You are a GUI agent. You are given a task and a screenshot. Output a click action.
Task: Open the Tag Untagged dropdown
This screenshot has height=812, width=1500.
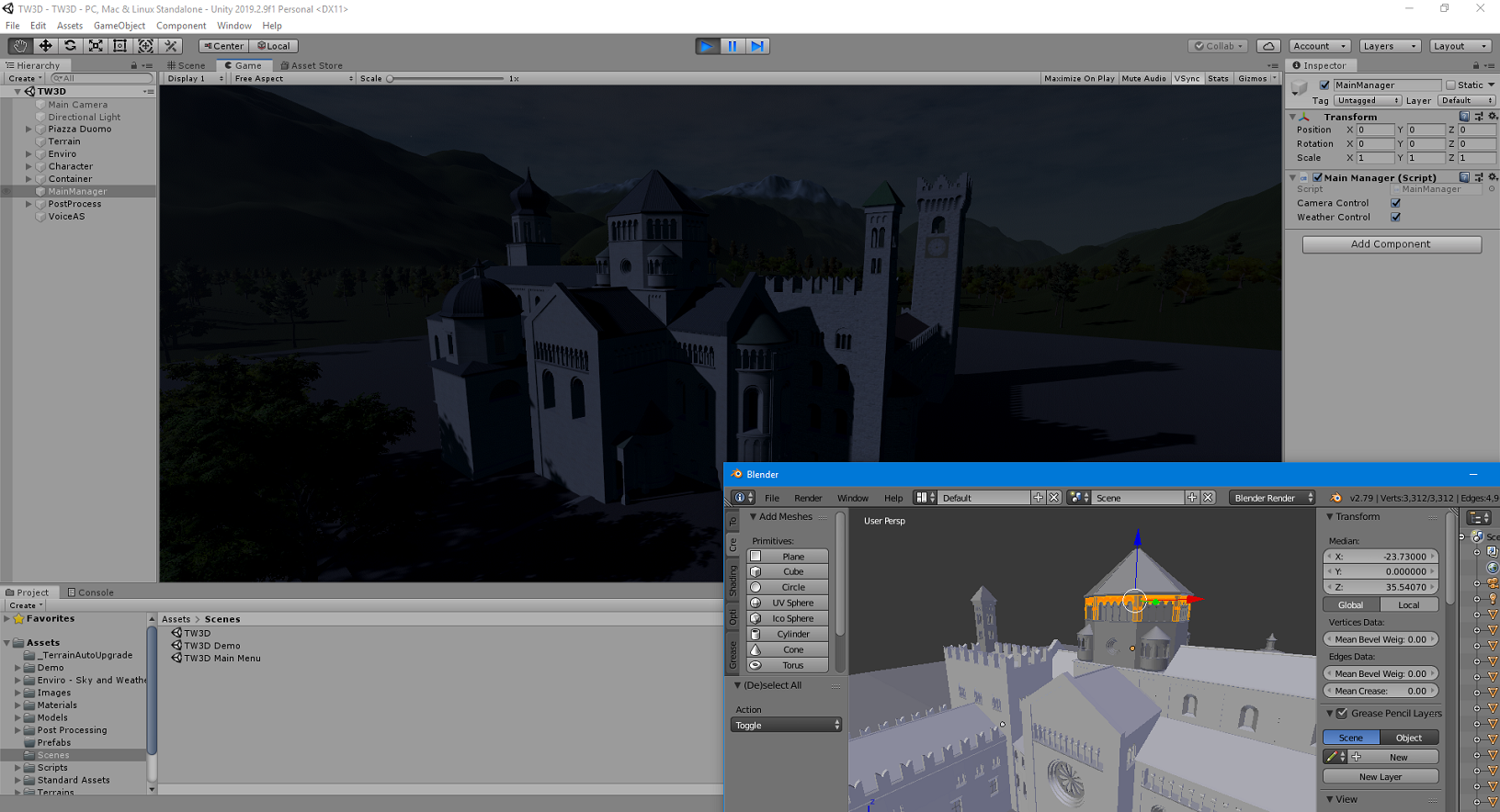click(x=1368, y=101)
